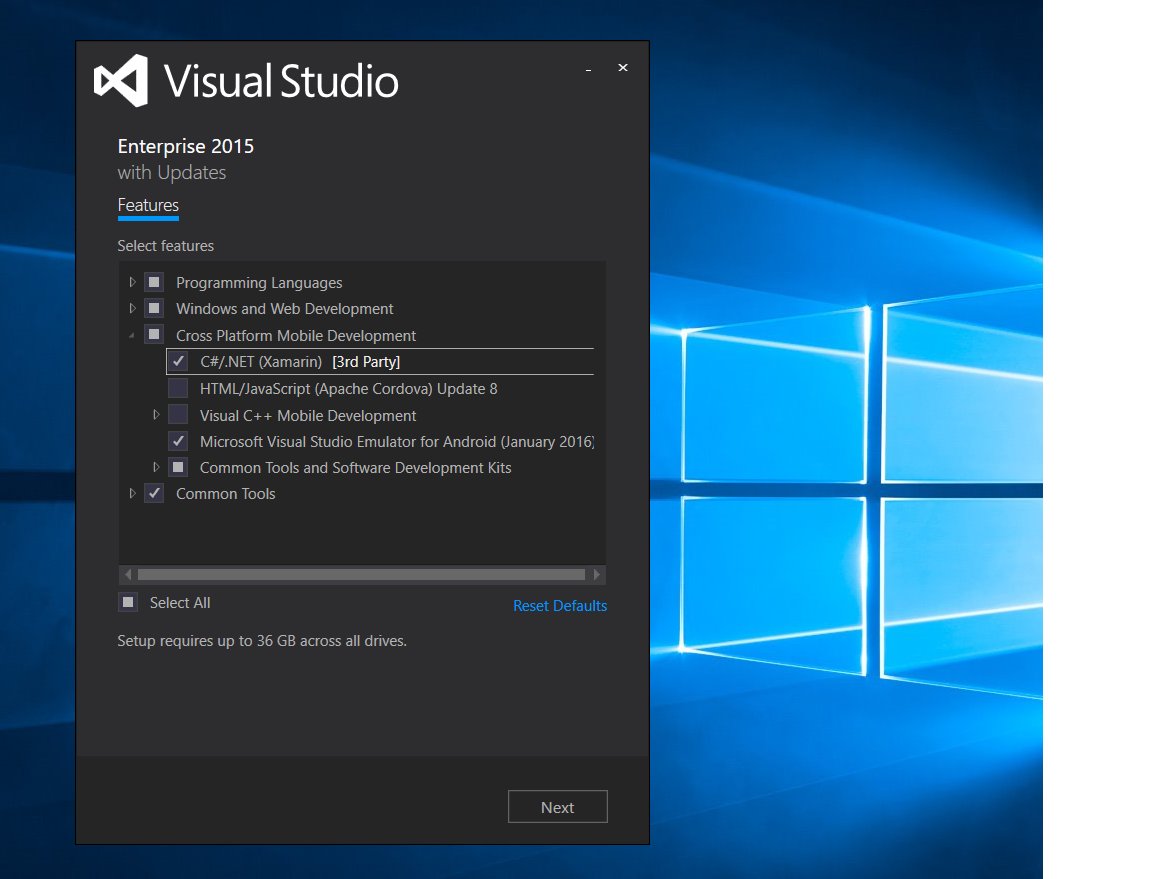Collapse the Cross Platform Mobile Development node
Screen dimensions: 1152x879
tap(132, 336)
